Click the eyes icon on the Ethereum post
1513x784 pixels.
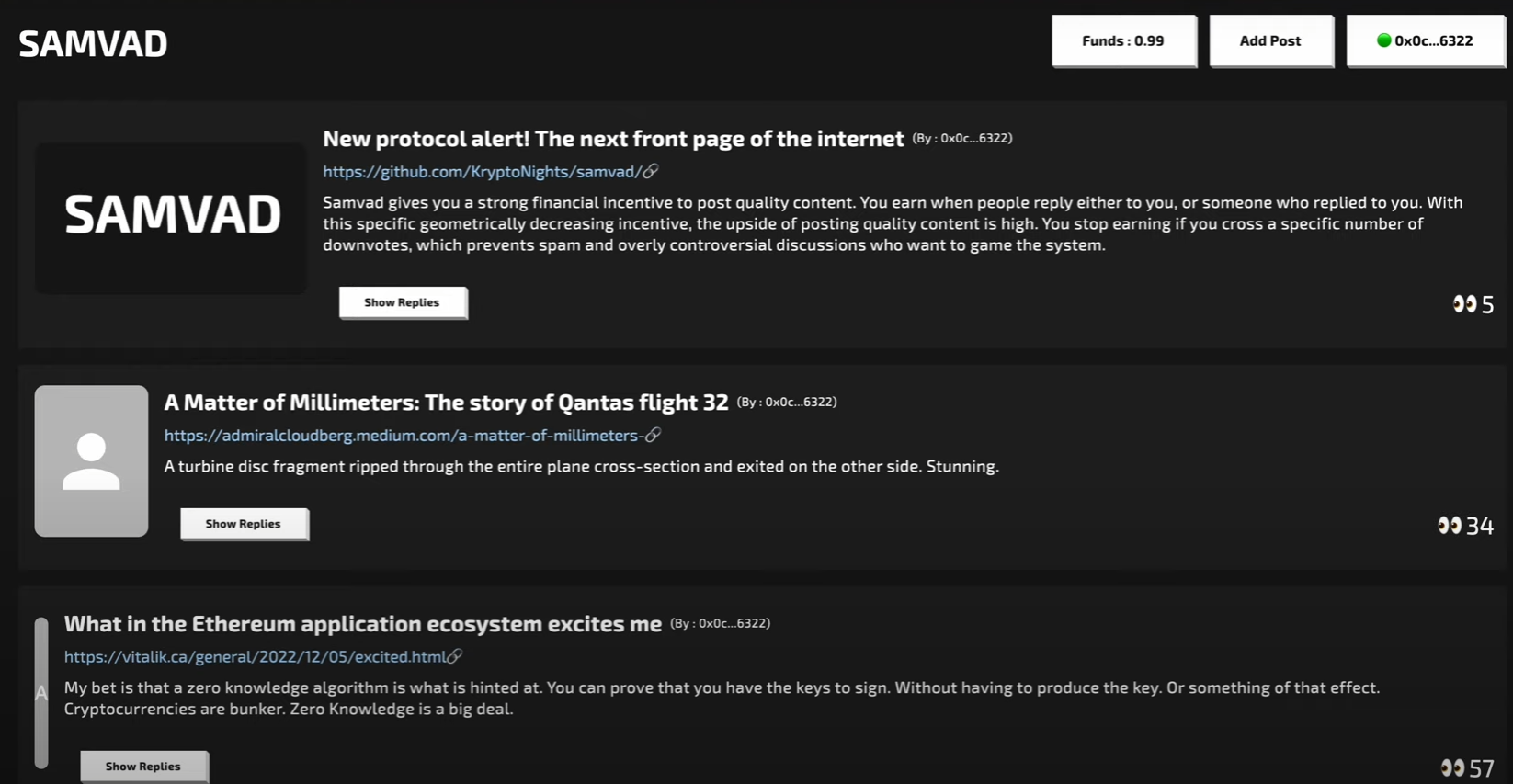tap(1452, 767)
